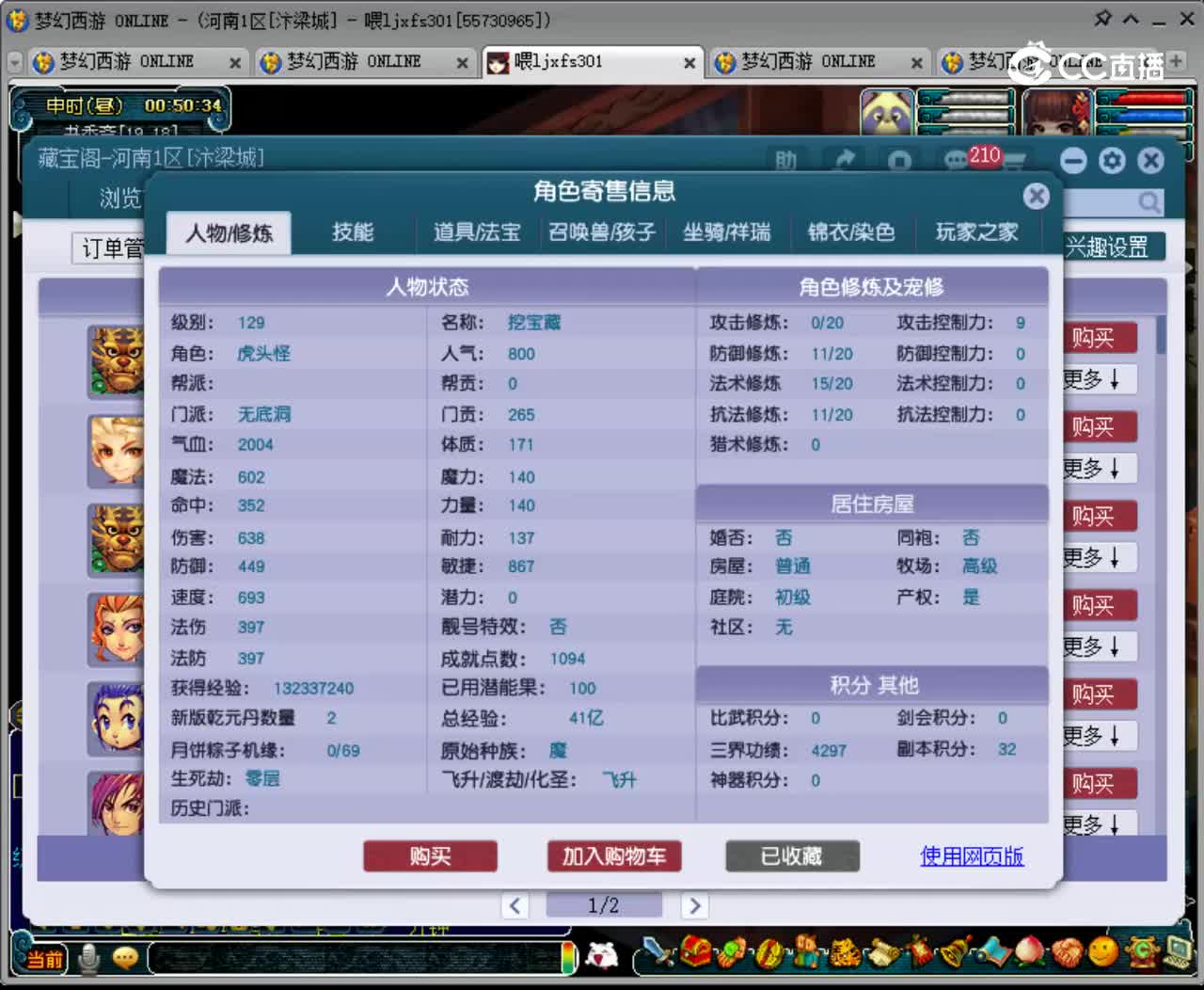Screen dimensions: 1204x990
Task: Click the round stop-shaped icon in 藏宝阁 header
Action: point(899,161)
